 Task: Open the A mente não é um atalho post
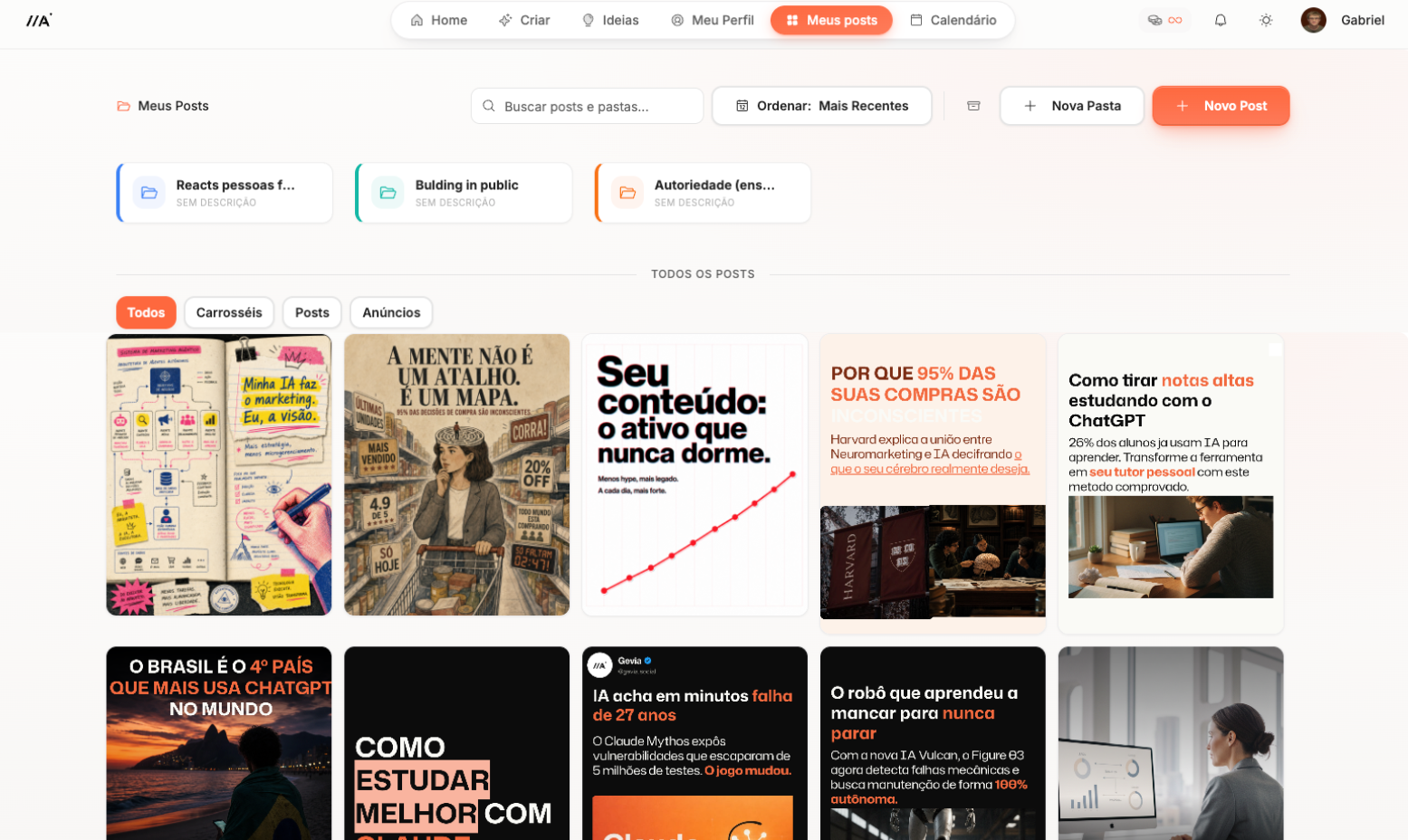tap(457, 475)
